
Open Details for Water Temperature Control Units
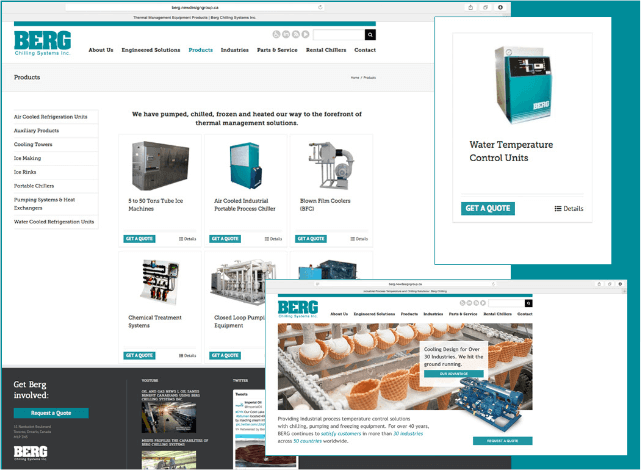[569, 209]
